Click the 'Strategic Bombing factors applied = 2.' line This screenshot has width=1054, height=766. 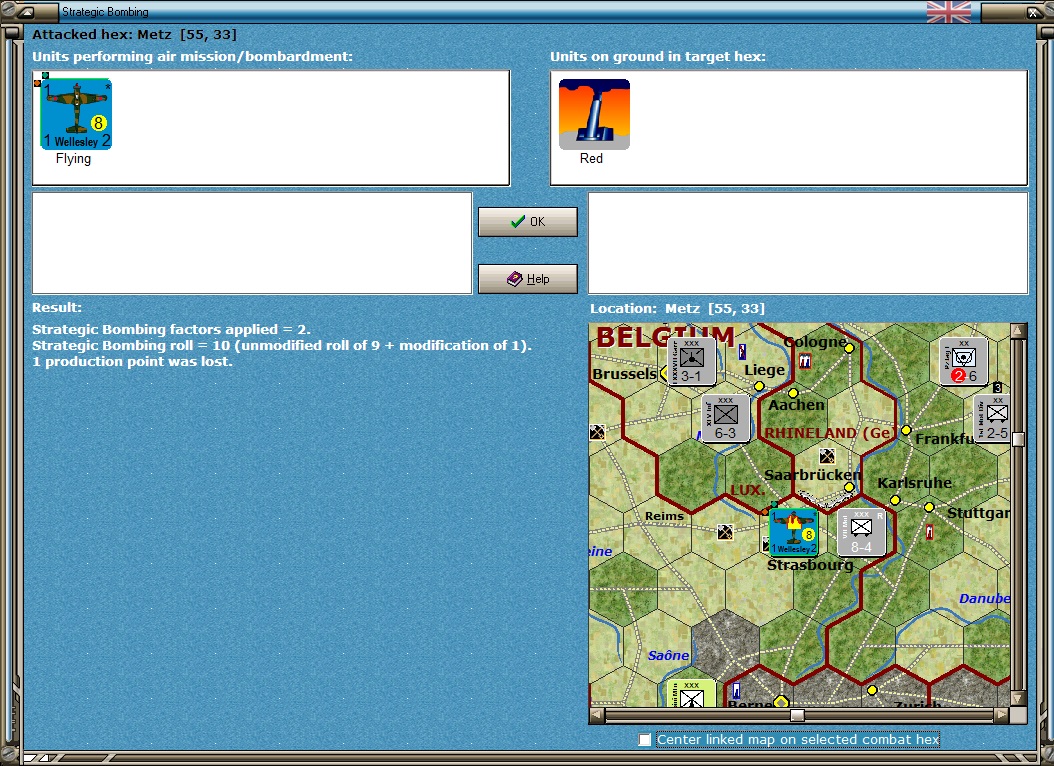171,329
